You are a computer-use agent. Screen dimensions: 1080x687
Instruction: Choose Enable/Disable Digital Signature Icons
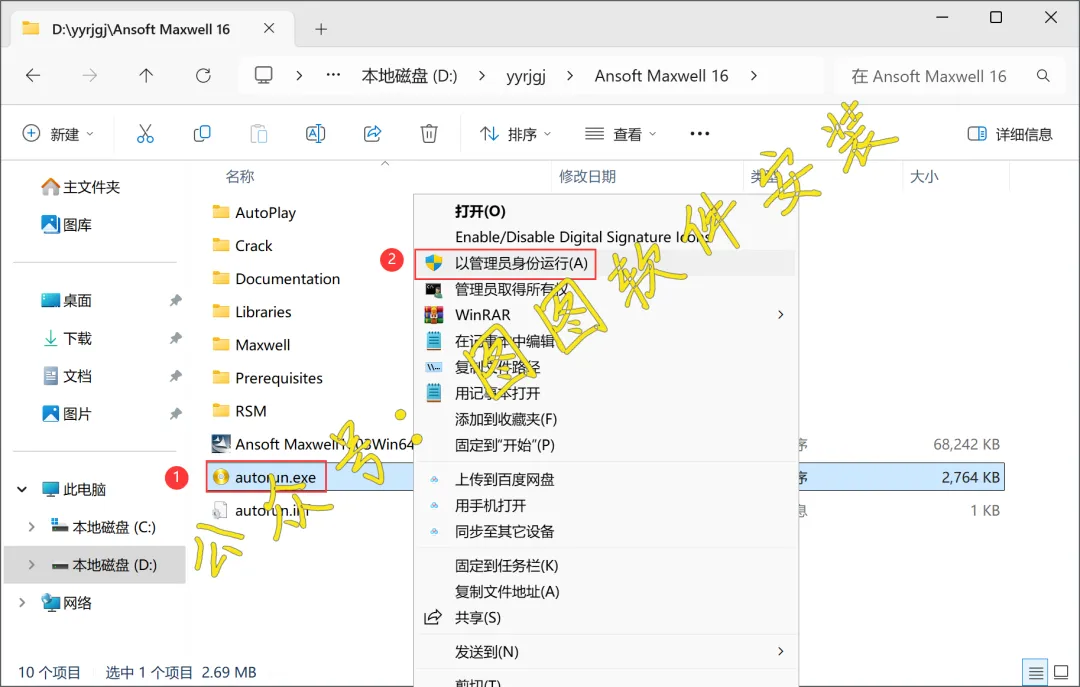(x=606, y=237)
